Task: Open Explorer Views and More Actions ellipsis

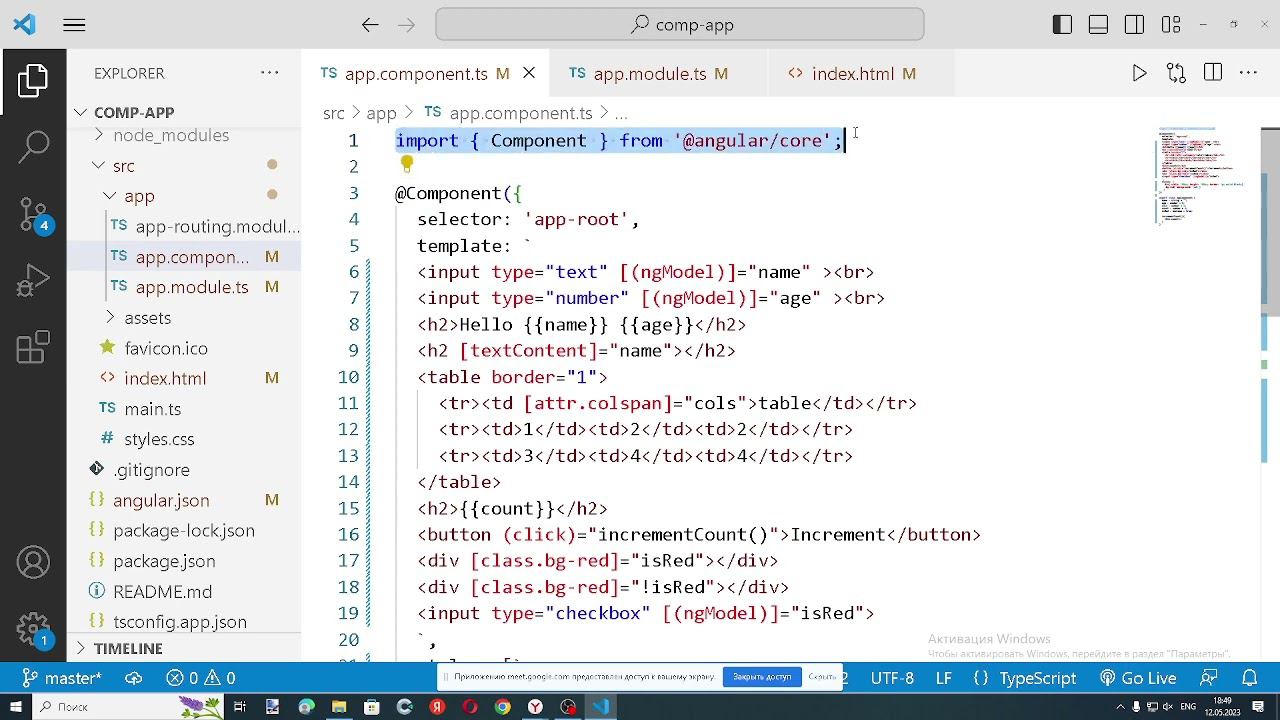Action: tap(270, 73)
